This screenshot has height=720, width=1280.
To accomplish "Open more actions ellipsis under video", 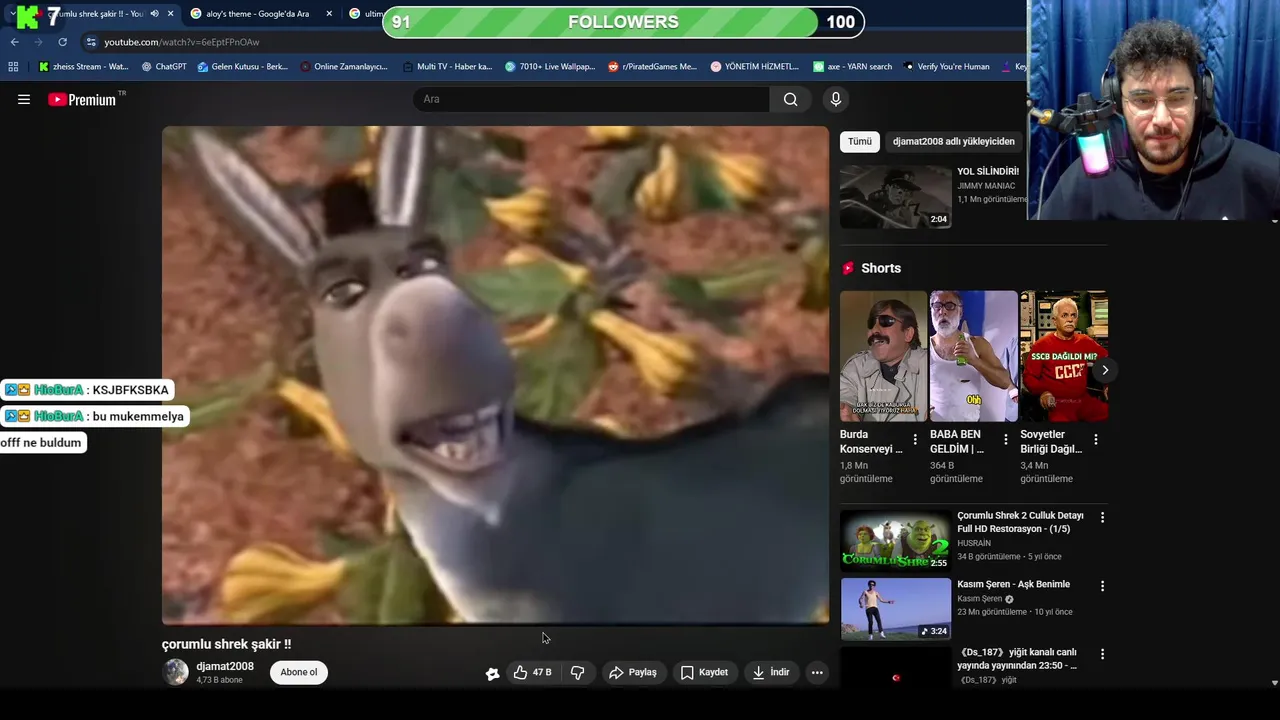I will click(x=817, y=672).
